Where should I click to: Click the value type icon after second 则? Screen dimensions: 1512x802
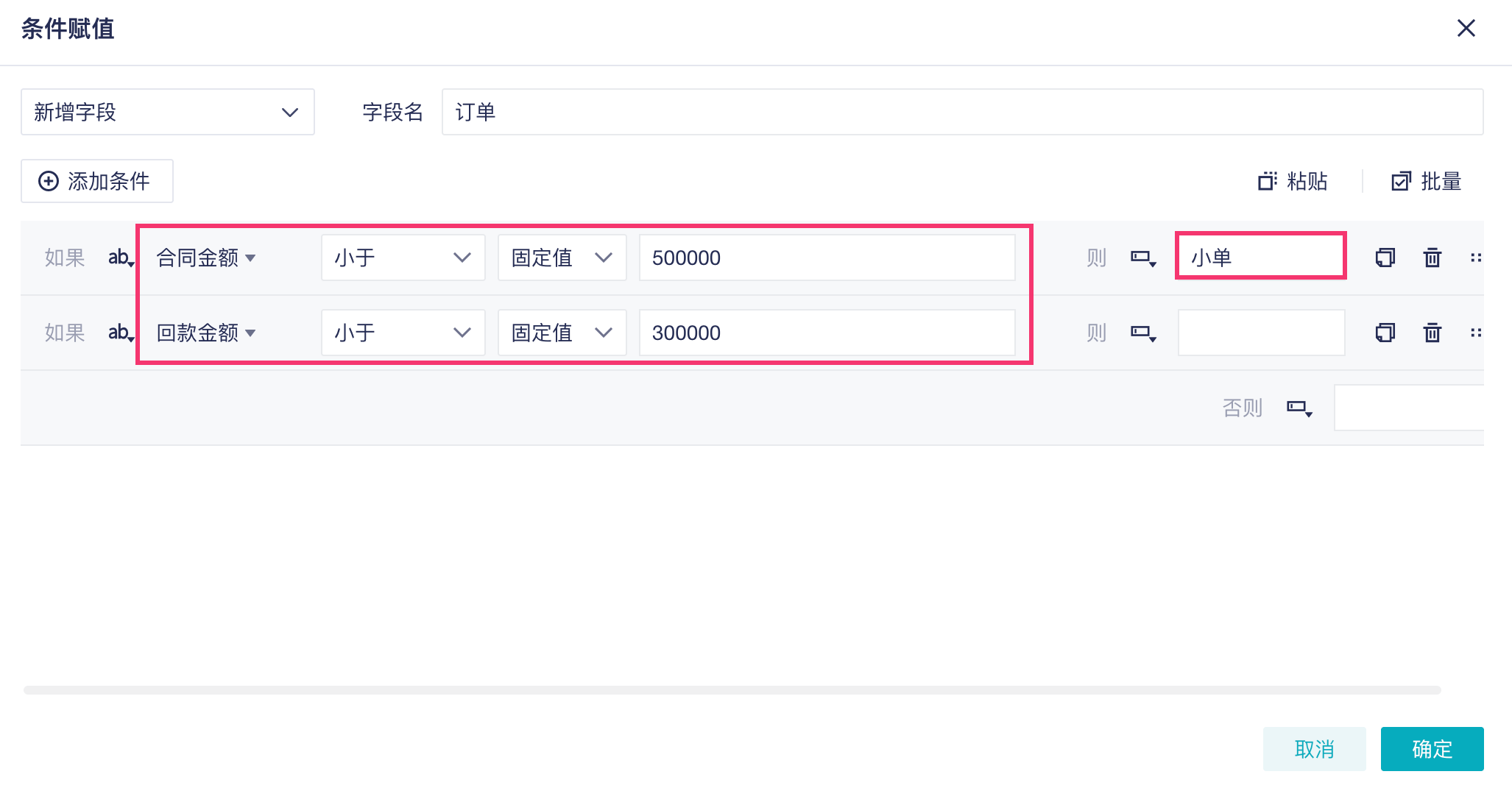pyautogui.click(x=1143, y=333)
